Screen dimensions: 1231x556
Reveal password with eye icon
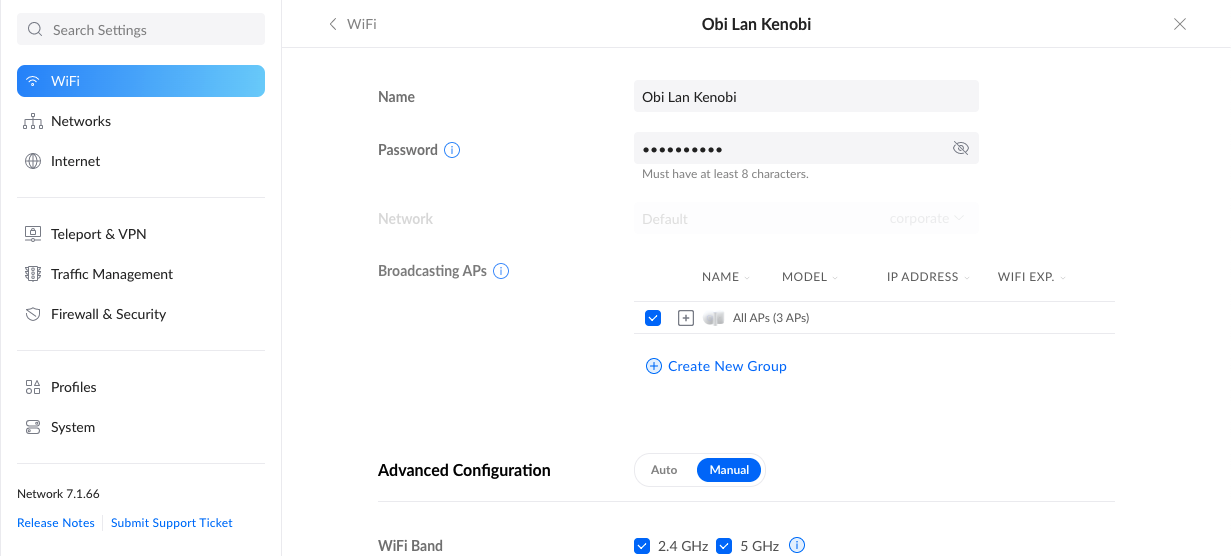coord(961,149)
